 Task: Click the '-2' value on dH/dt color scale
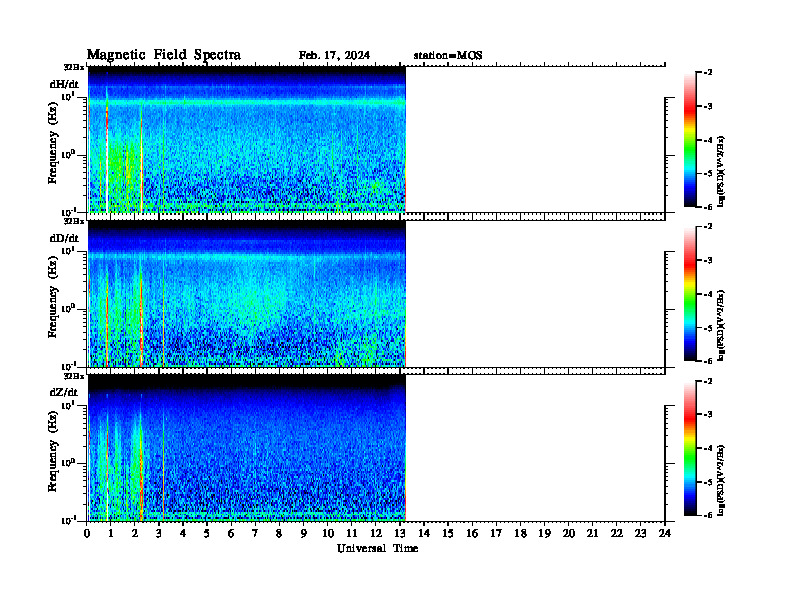[x=708, y=73]
